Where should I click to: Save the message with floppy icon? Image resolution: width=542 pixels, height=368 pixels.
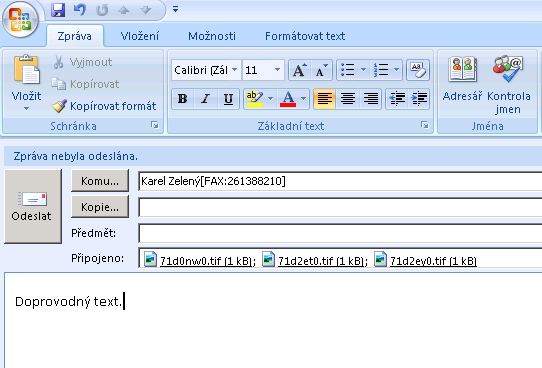pyautogui.click(x=58, y=10)
